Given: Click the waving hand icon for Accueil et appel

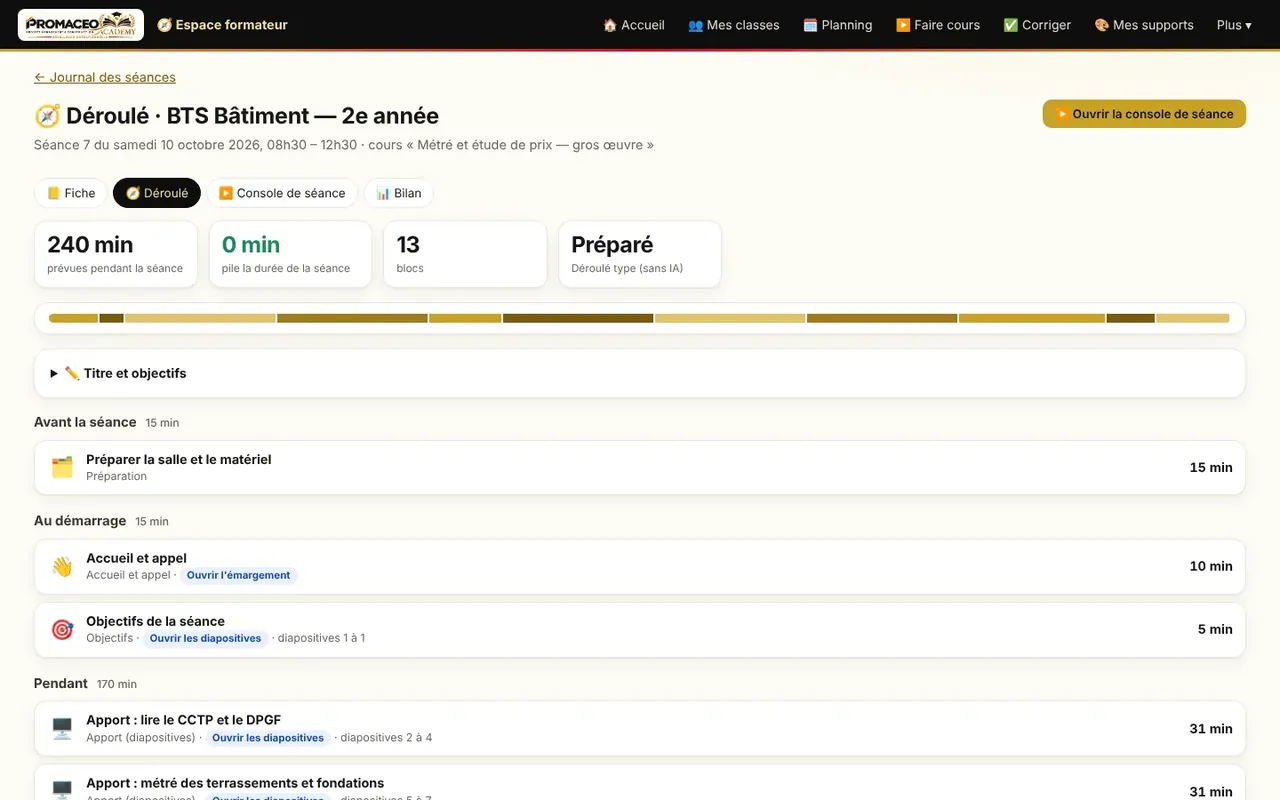Looking at the screenshot, I should tap(62, 566).
